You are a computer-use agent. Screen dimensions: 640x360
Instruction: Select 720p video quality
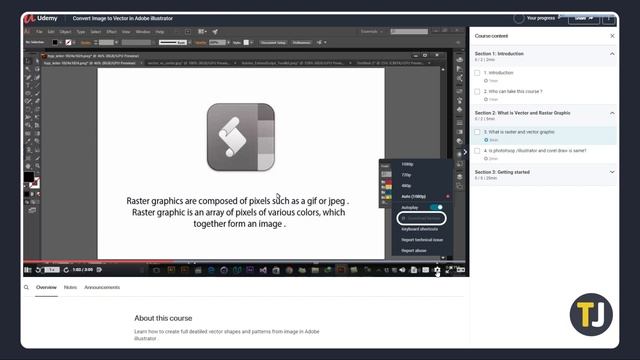(406, 175)
